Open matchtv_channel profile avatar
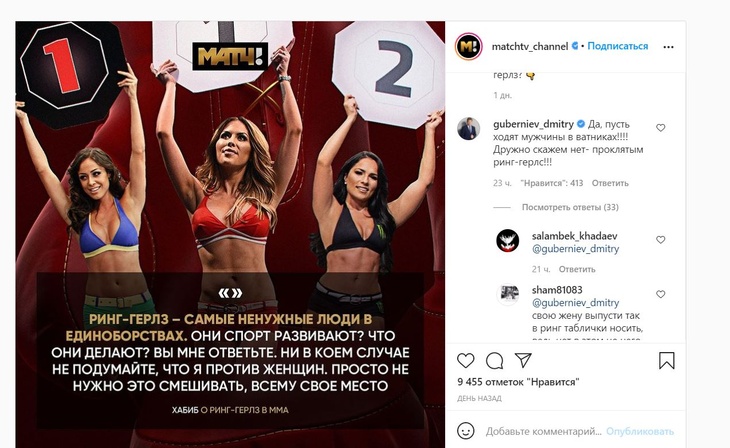The image size is (730, 448). point(468,47)
